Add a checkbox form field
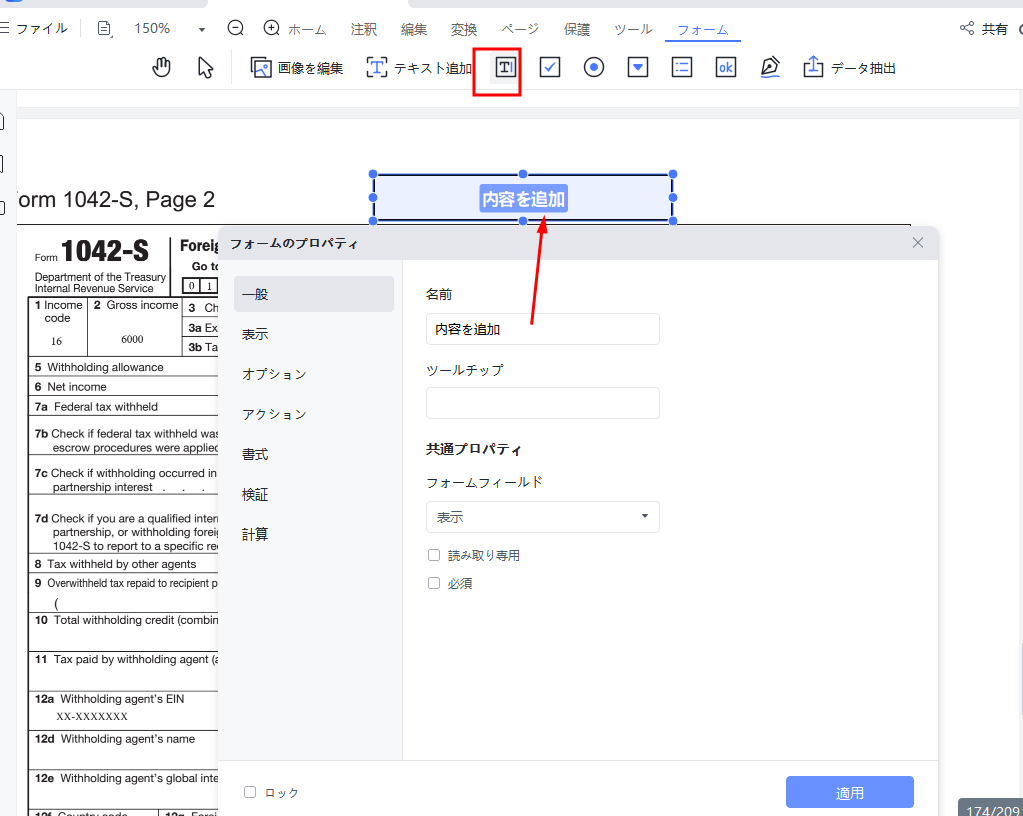Screen dimensions: 1023x816 click(550, 67)
